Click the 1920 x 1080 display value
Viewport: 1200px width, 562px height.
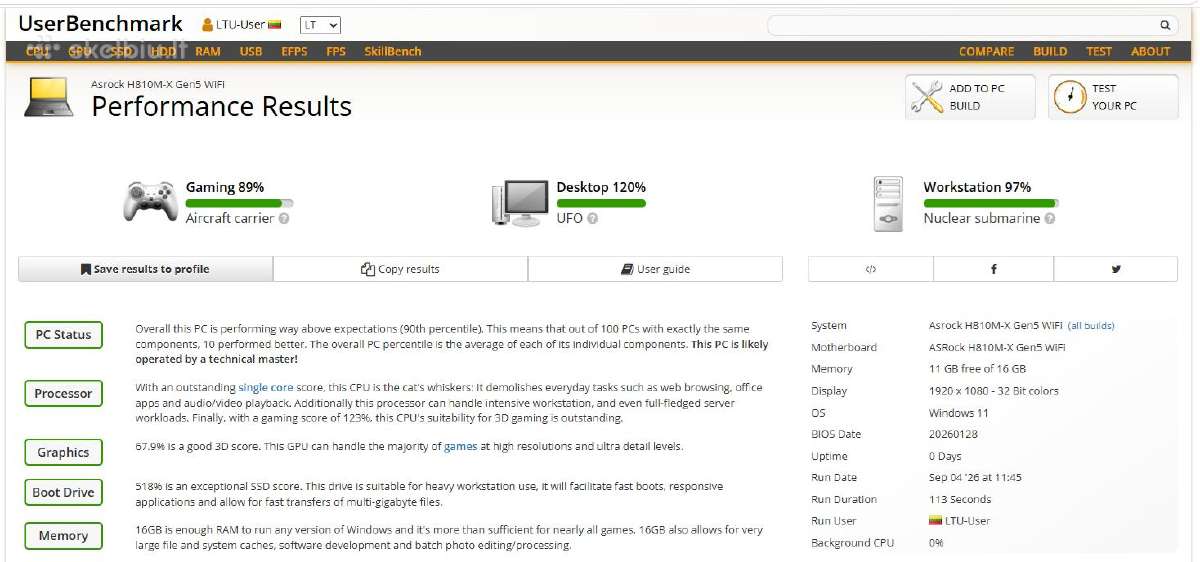[993, 391]
